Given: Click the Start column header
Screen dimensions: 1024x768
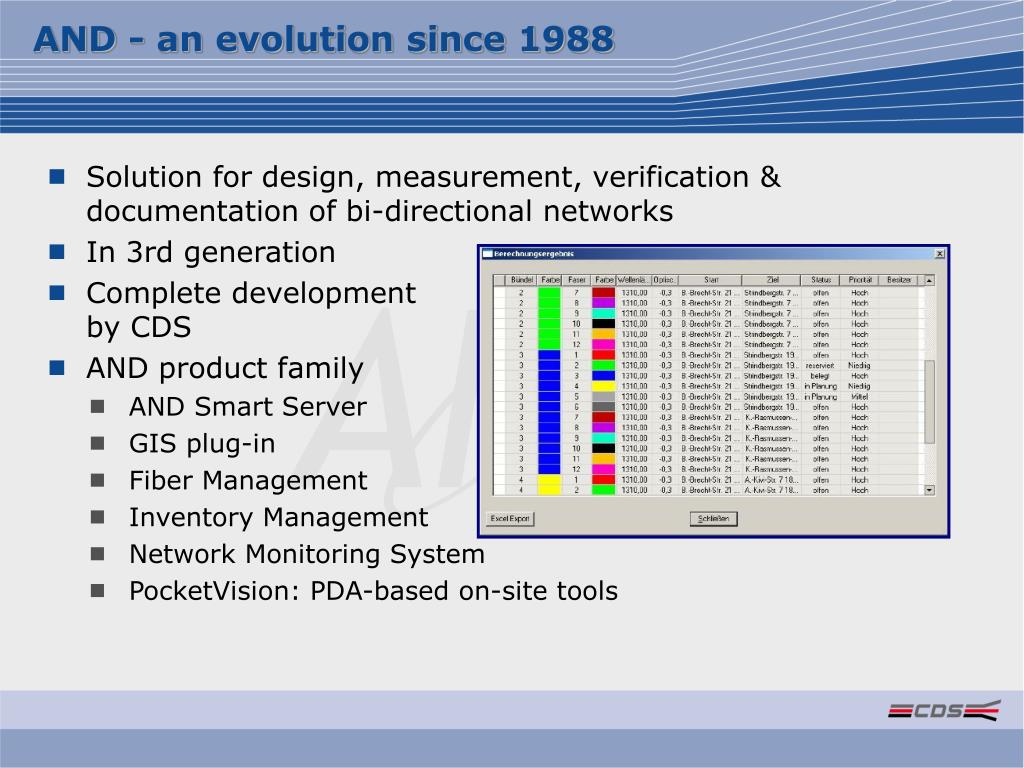Looking at the screenshot, I should tap(711, 280).
